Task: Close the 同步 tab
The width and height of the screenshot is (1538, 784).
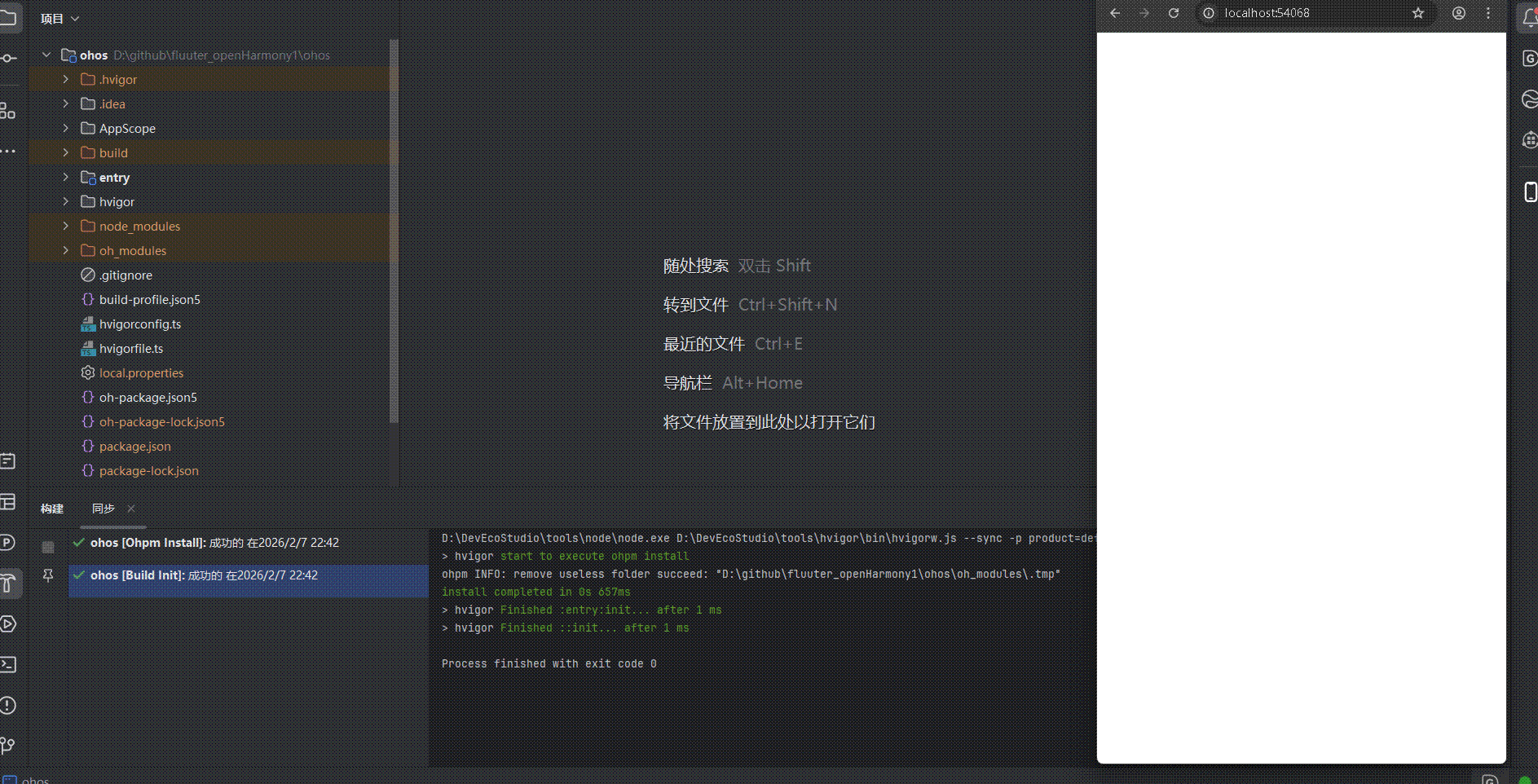Action: click(x=131, y=509)
